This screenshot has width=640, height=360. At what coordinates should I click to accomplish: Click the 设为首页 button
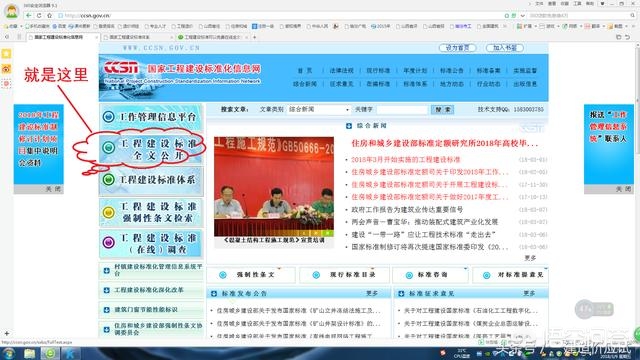pyautogui.click(x=458, y=48)
